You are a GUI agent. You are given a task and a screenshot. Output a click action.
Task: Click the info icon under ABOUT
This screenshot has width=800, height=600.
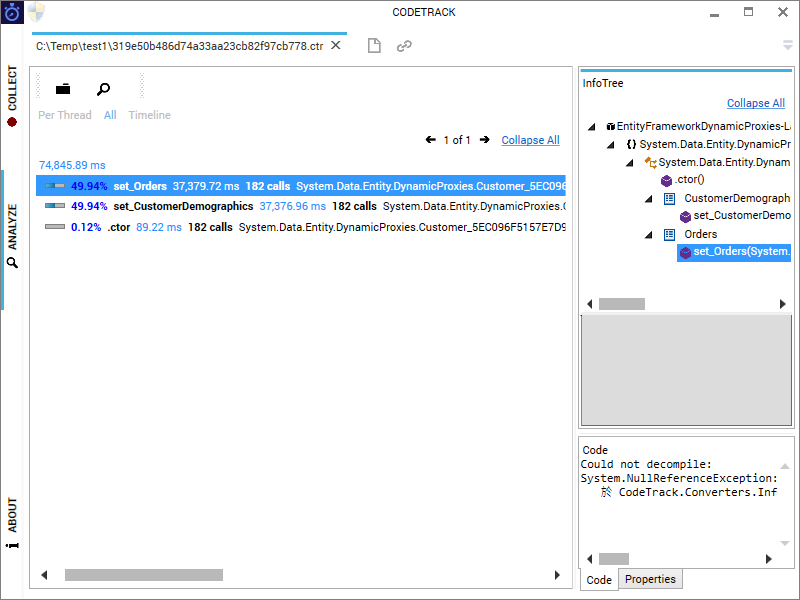(x=12, y=545)
